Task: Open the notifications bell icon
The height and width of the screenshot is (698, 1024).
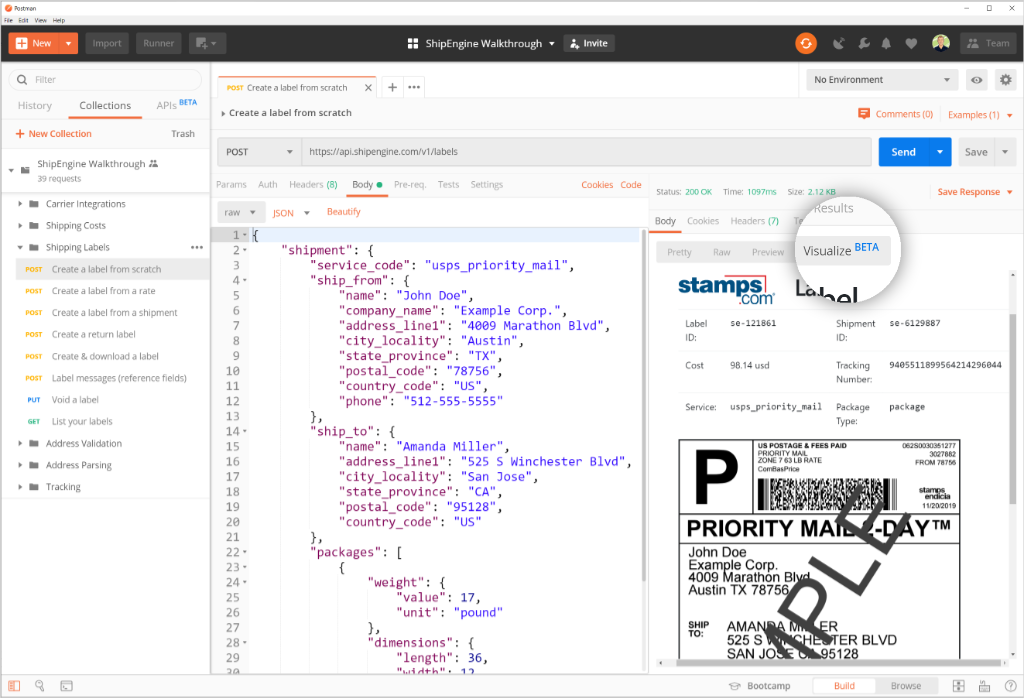Action: coord(886,43)
